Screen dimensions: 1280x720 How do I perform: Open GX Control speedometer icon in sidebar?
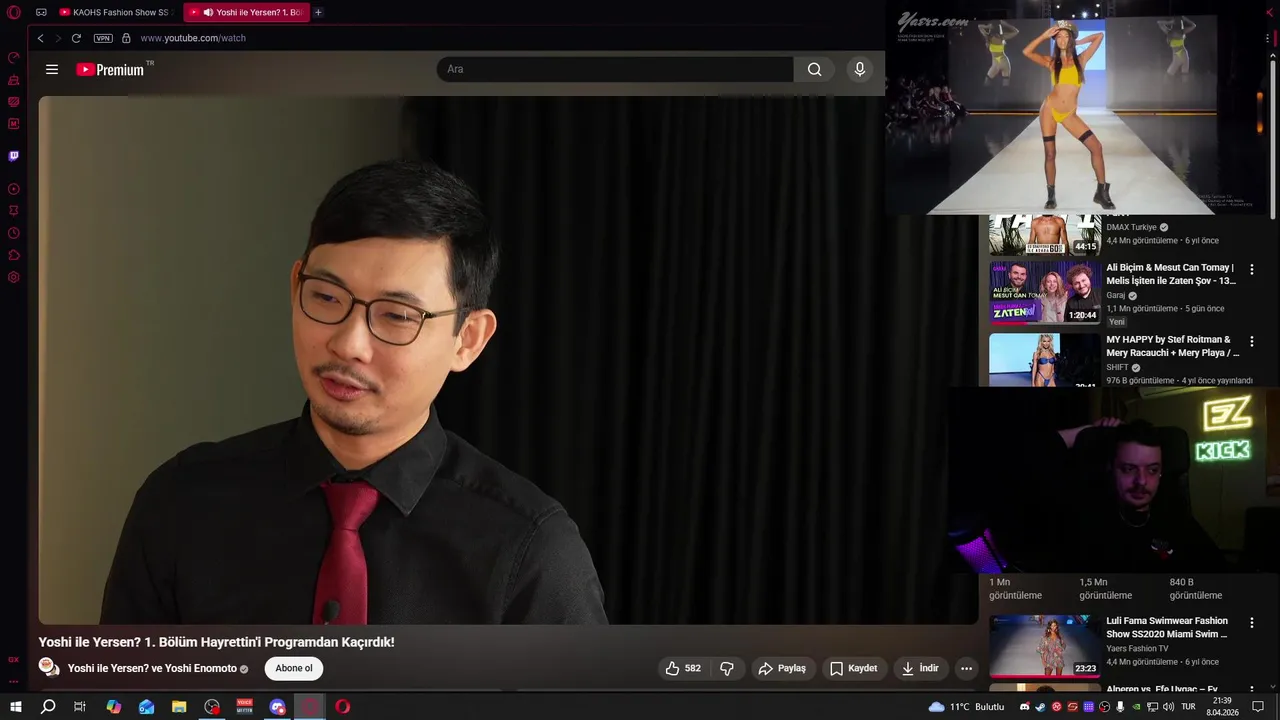tap(14, 57)
